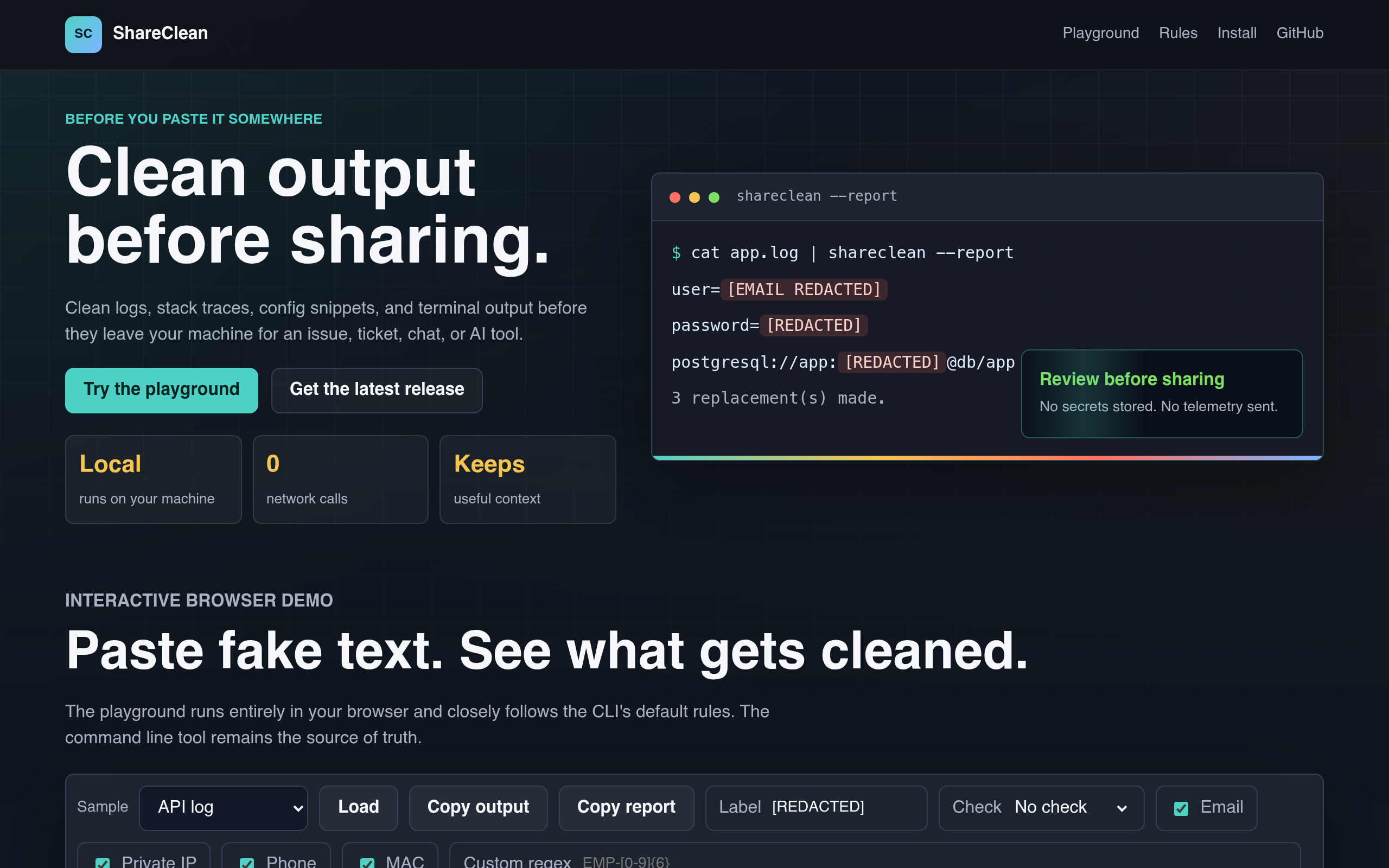The width and height of the screenshot is (1389, 868).
Task: Click the ShareClean brand name
Action: [160, 33]
